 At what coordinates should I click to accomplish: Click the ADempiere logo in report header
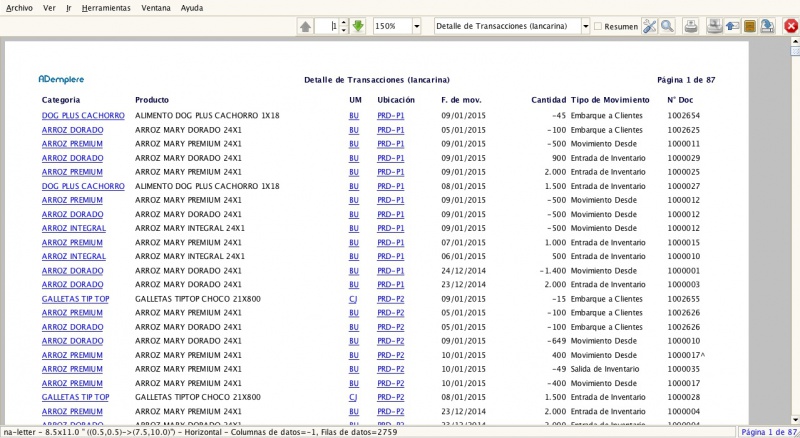click(x=61, y=79)
